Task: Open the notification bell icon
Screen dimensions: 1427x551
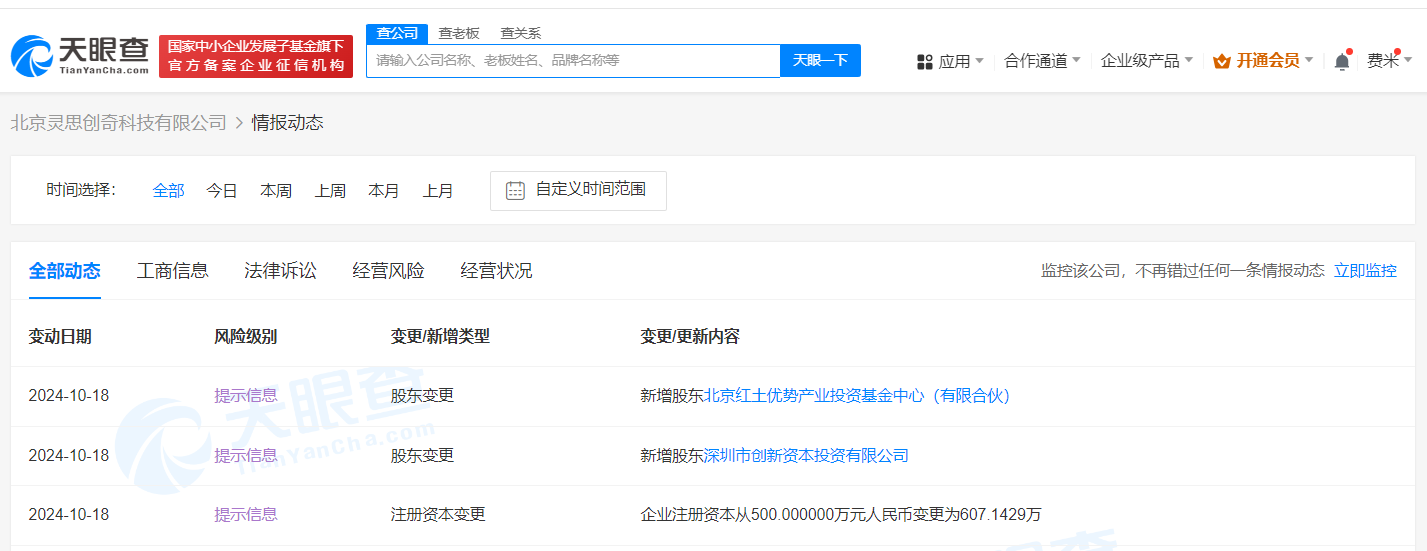Action: pyautogui.click(x=1342, y=61)
